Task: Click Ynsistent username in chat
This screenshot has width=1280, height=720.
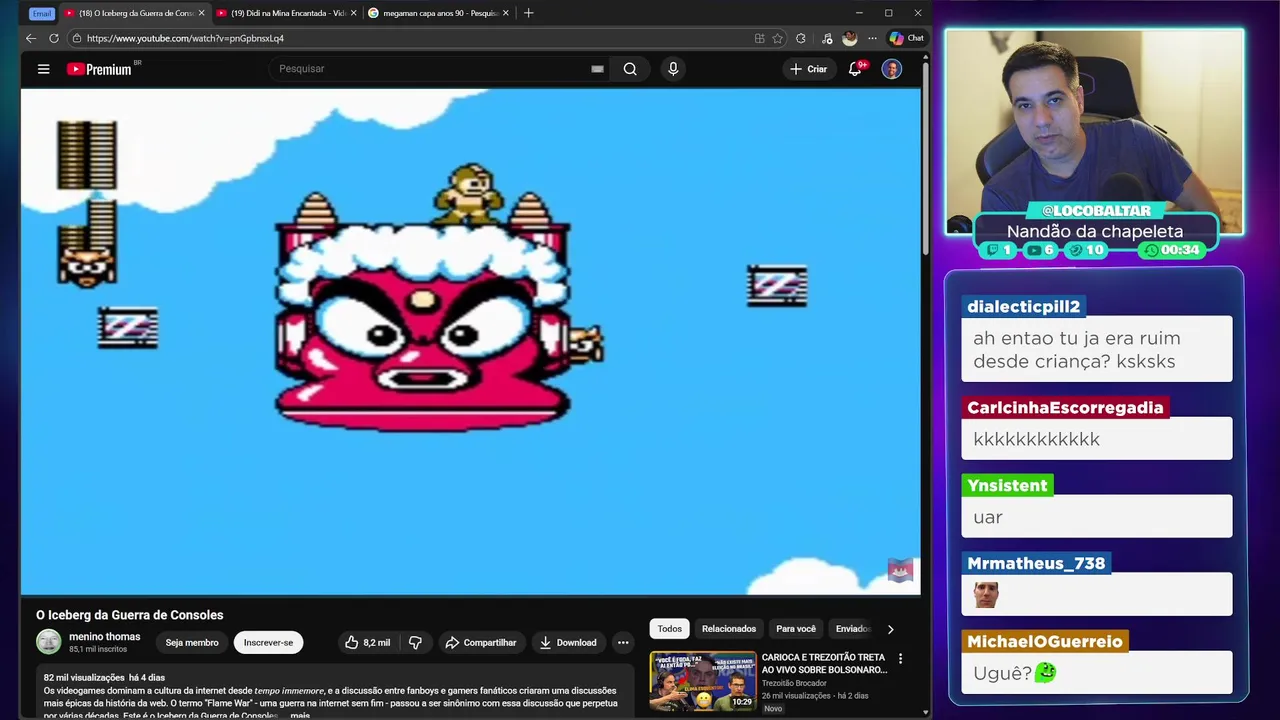Action: pos(1007,485)
